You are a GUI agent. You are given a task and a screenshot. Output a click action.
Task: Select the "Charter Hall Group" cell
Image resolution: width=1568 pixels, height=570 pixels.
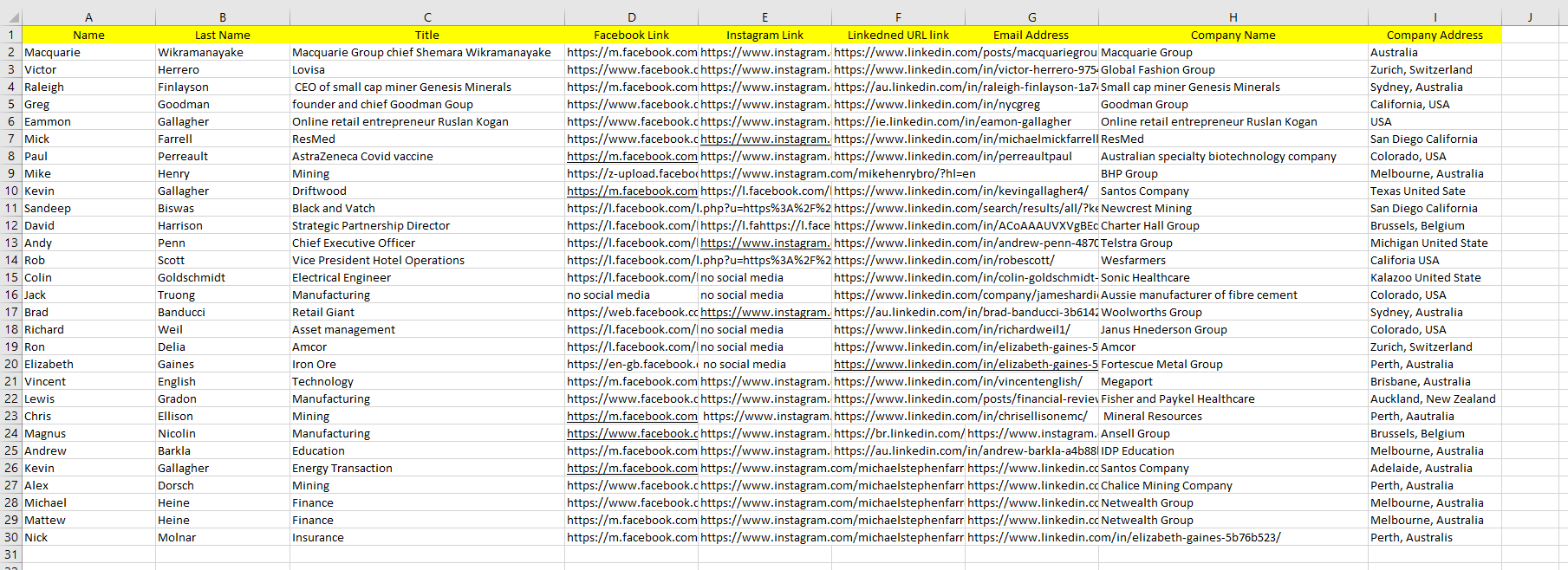(x=1233, y=225)
